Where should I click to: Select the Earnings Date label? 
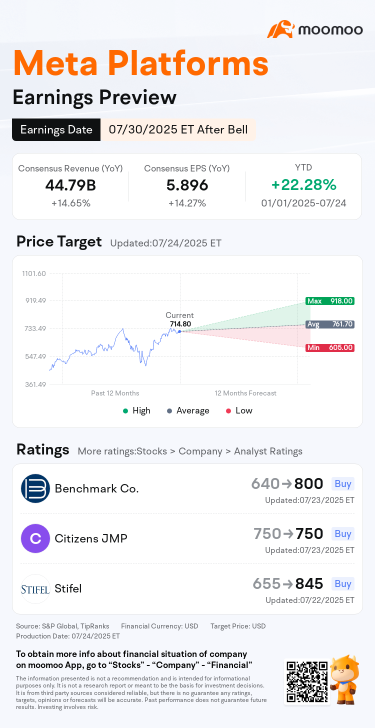[x=57, y=130]
